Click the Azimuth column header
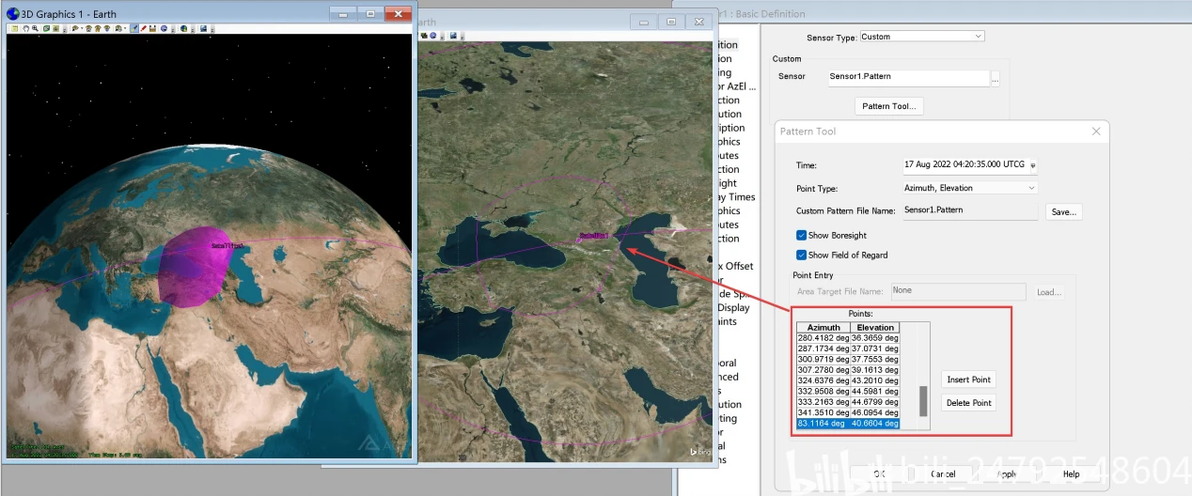The image size is (1192, 496). tap(823, 328)
